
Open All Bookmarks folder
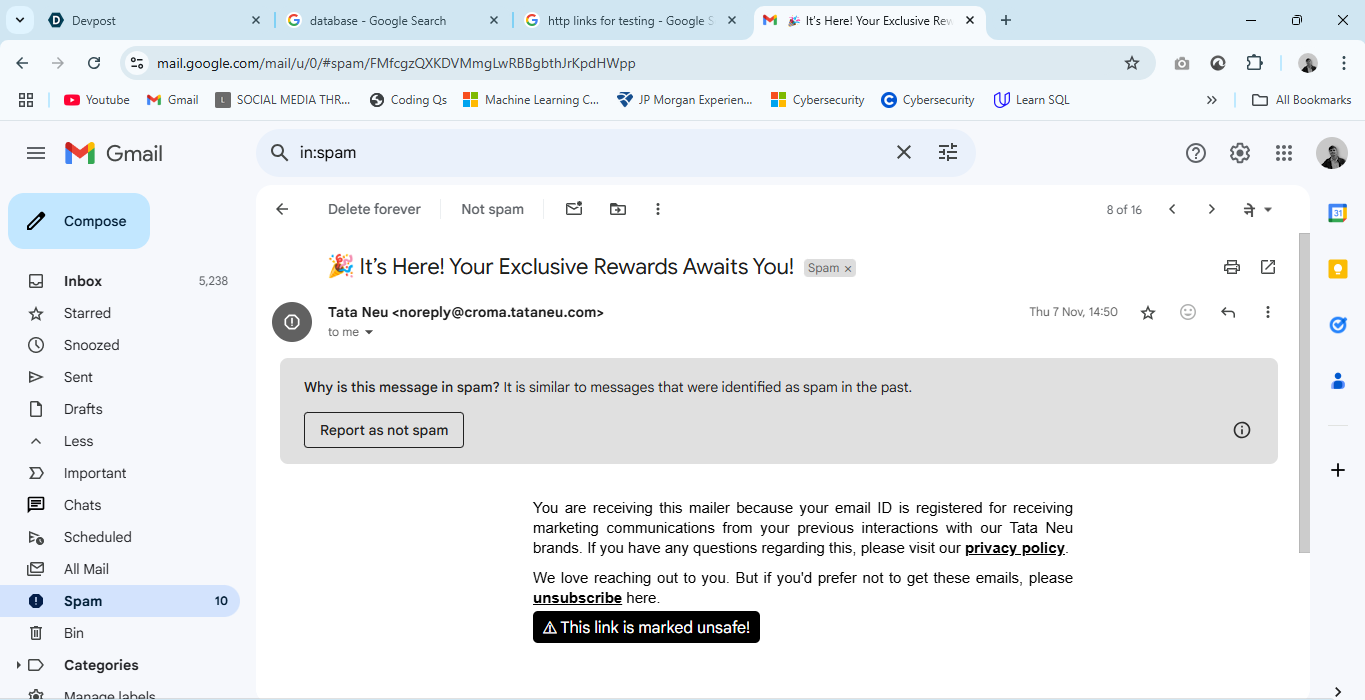[x=1302, y=100]
